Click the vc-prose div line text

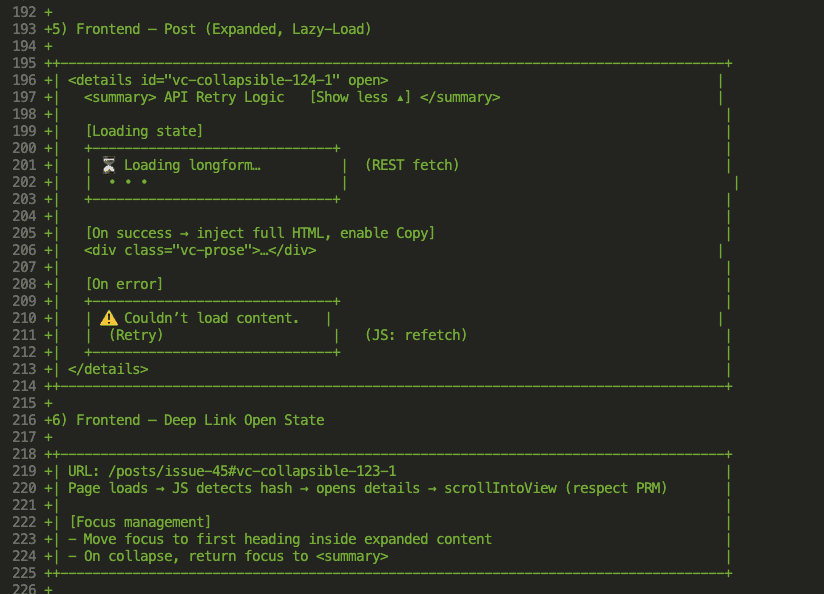coord(200,250)
